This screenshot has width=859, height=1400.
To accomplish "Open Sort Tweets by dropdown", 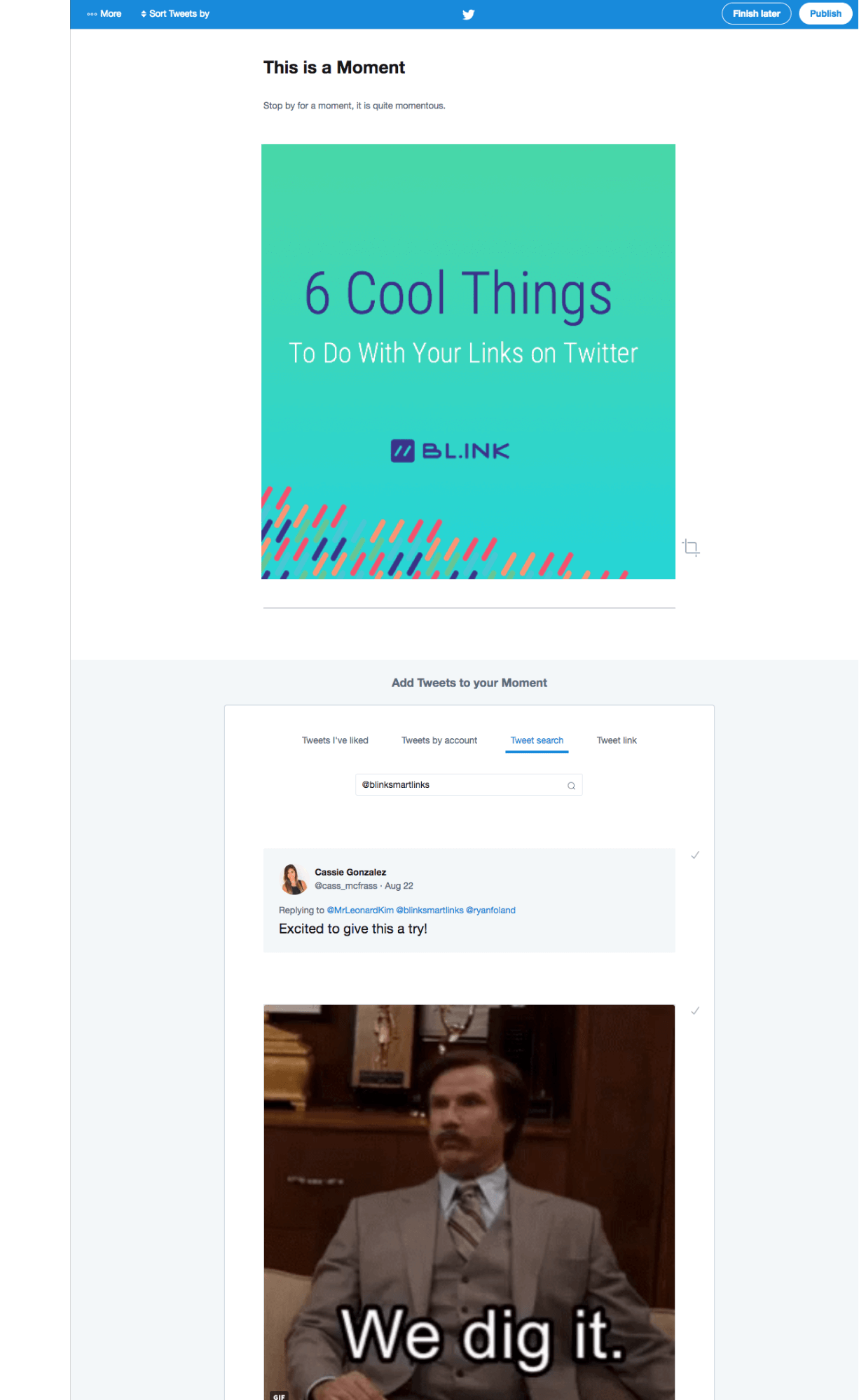I will [175, 14].
